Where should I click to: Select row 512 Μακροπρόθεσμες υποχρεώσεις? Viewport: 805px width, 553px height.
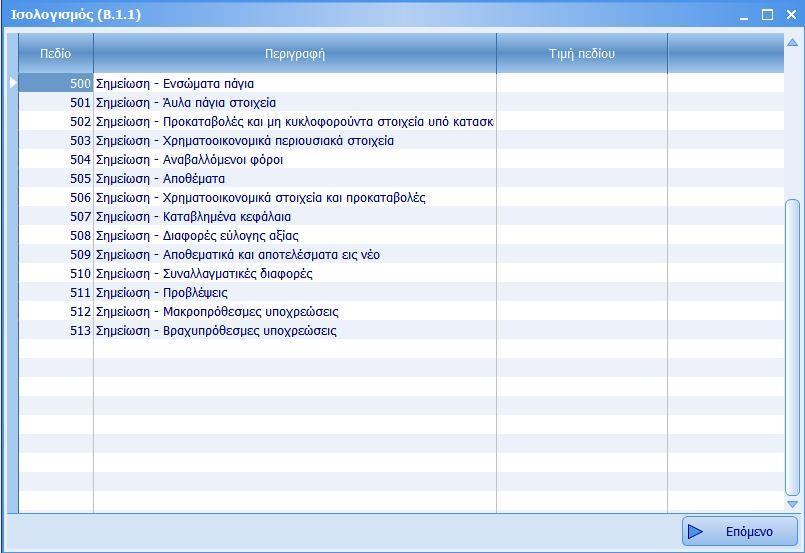coord(401,311)
